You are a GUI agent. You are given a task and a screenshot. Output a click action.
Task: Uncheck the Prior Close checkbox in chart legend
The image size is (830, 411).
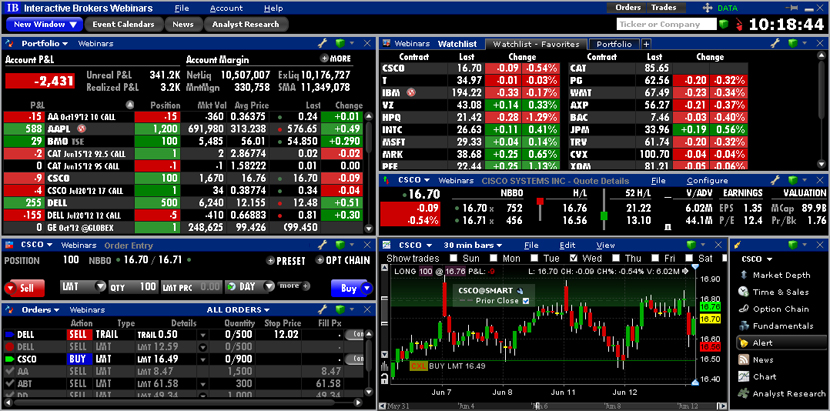(526, 301)
